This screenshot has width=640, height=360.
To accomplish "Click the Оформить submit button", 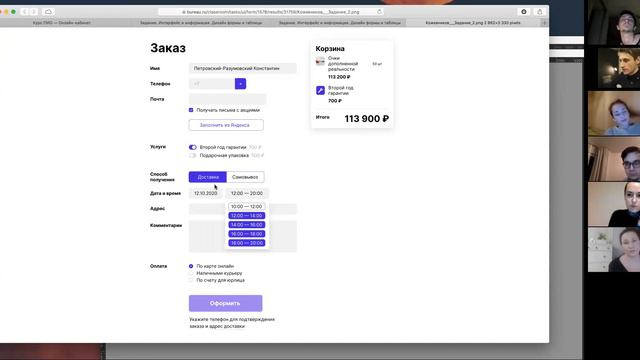I will pos(225,303).
